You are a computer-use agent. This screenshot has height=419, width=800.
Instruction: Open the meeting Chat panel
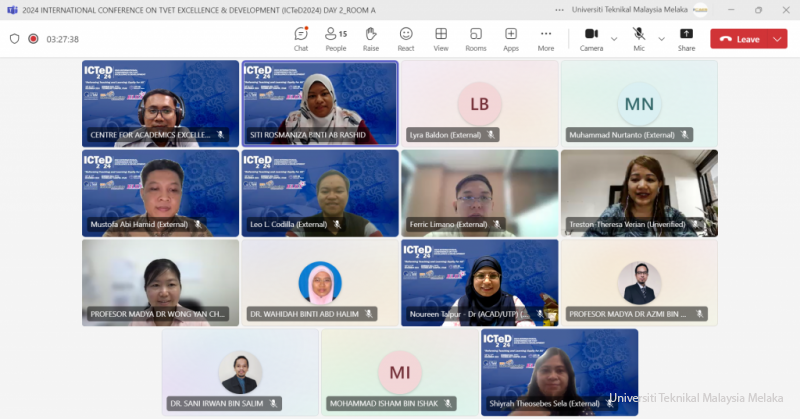[300, 38]
